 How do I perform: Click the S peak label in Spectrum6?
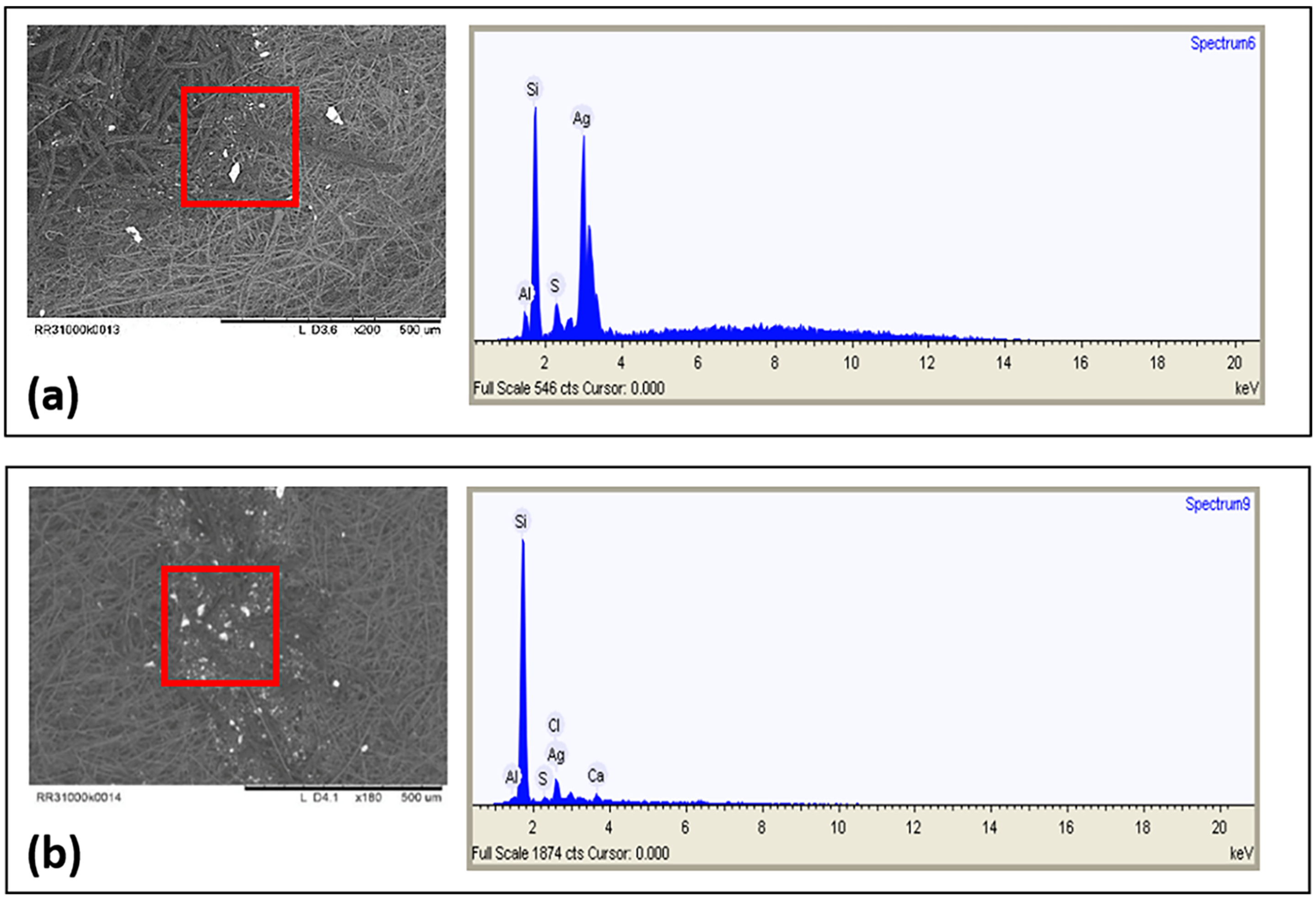pyautogui.click(x=555, y=286)
